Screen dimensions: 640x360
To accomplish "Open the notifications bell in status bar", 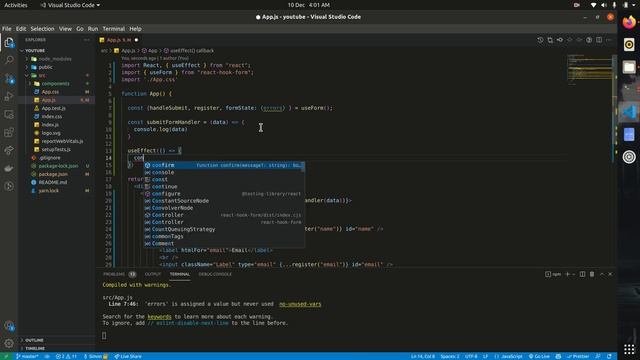I will point(609,356).
